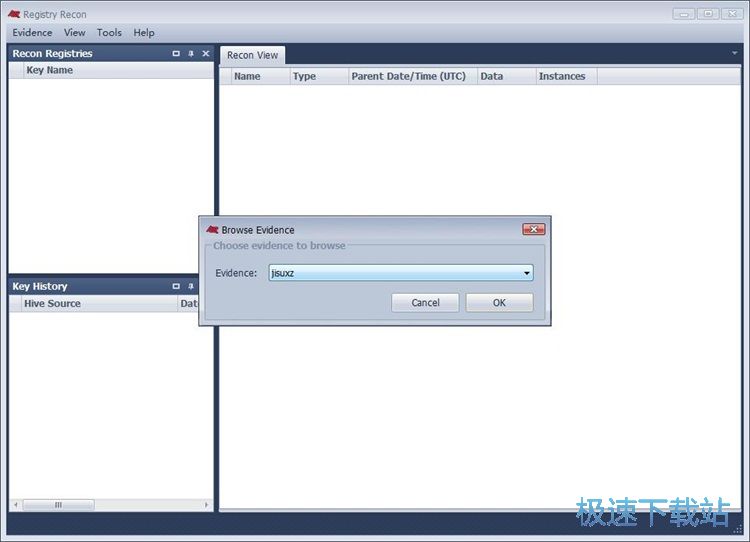Click Key History scrollbar left arrow
This screenshot has width=750, height=542.
click(16, 505)
